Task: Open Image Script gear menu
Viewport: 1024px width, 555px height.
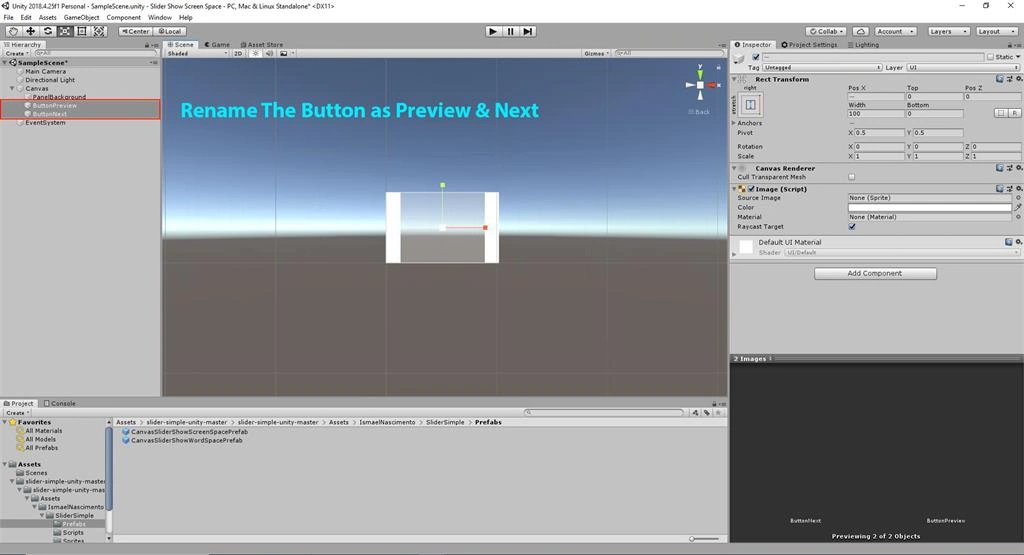Action: tap(1018, 189)
